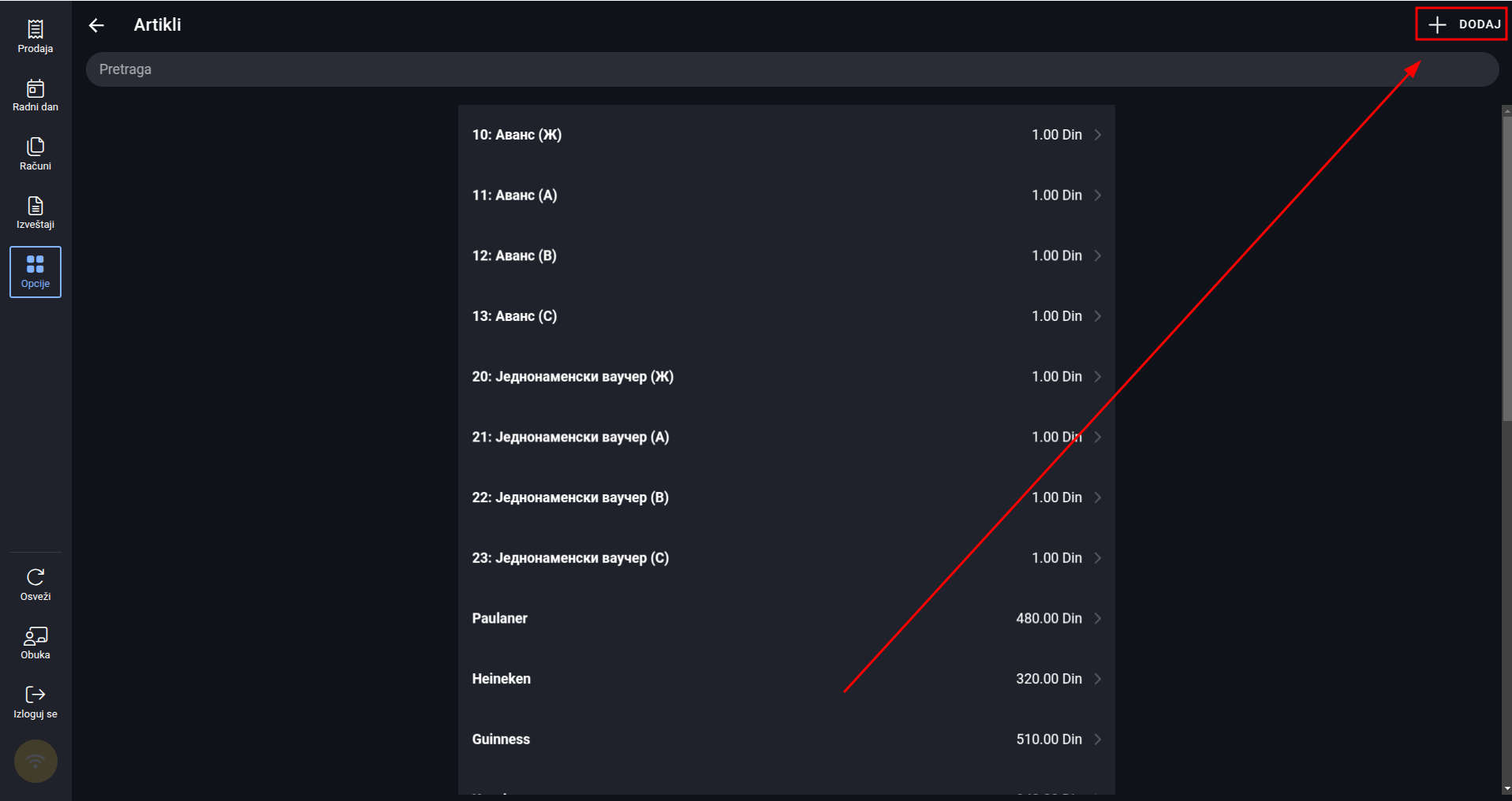Go to the Računi receipts section
Screen dimensions: 1512x801
(x=35, y=155)
